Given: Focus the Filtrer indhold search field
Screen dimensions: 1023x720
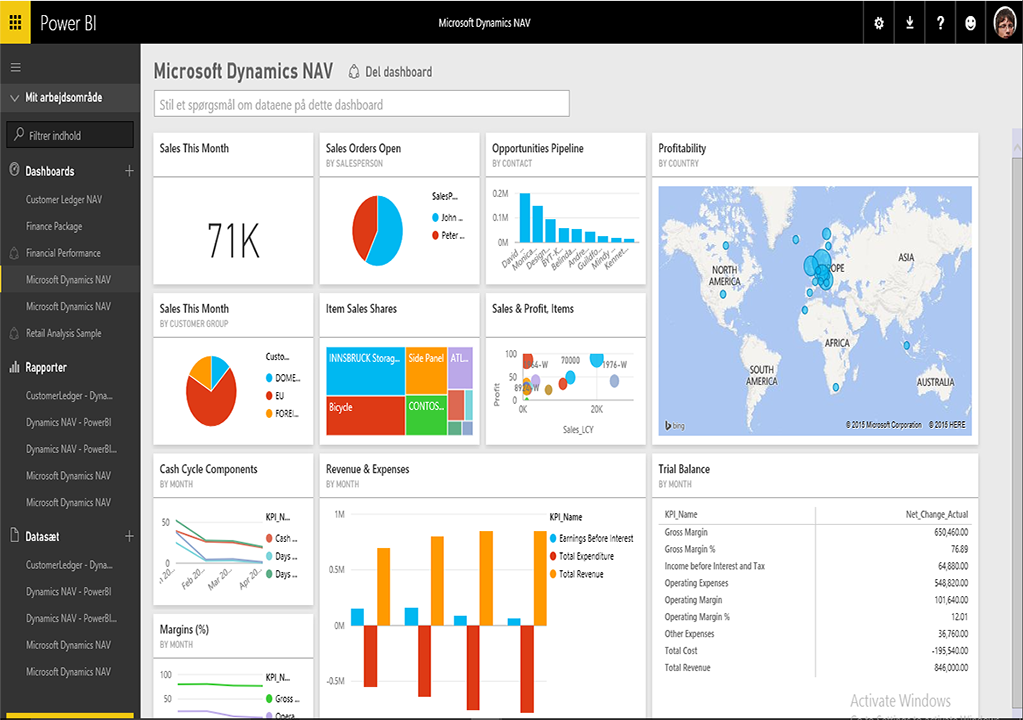Looking at the screenshot, I should coord(70,135).
